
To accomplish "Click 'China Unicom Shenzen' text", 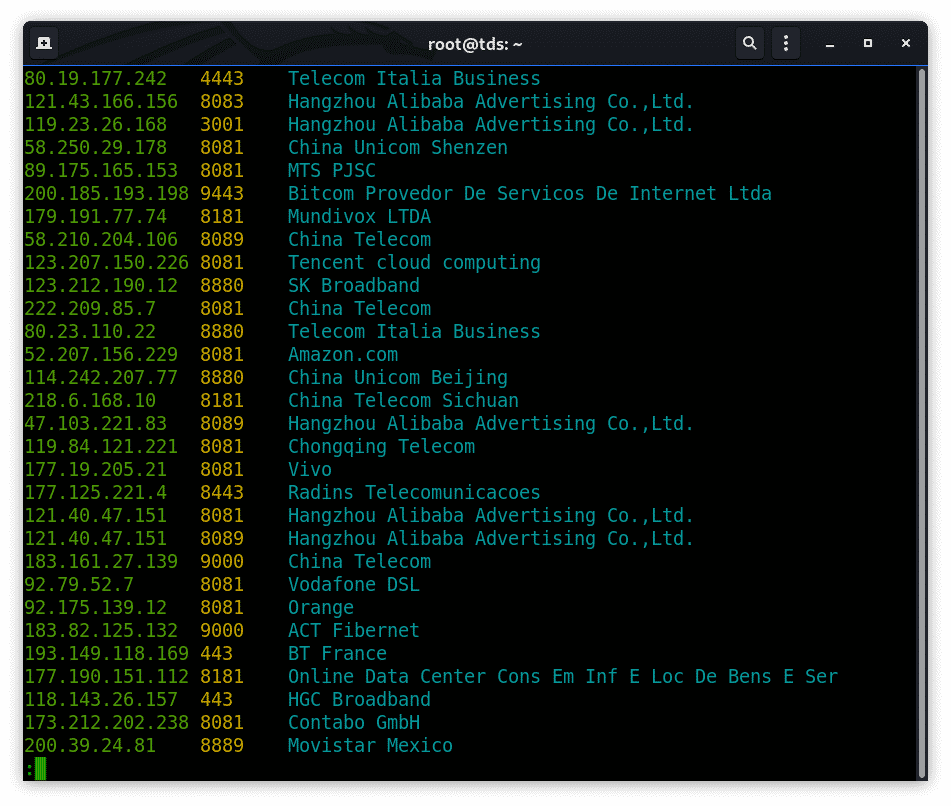I will [x=398, y=148].
